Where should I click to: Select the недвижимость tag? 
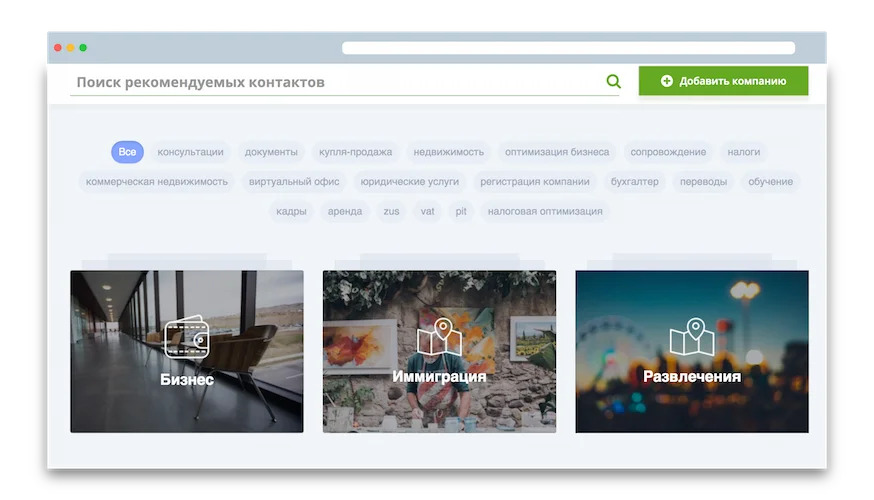pyautogui.click(x=448, y=152)
